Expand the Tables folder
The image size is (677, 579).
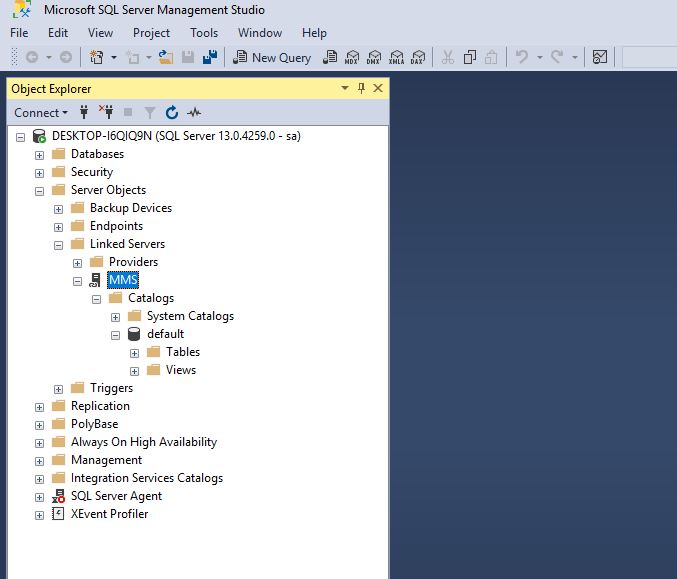pyautogui.click(x=134, y=353)
